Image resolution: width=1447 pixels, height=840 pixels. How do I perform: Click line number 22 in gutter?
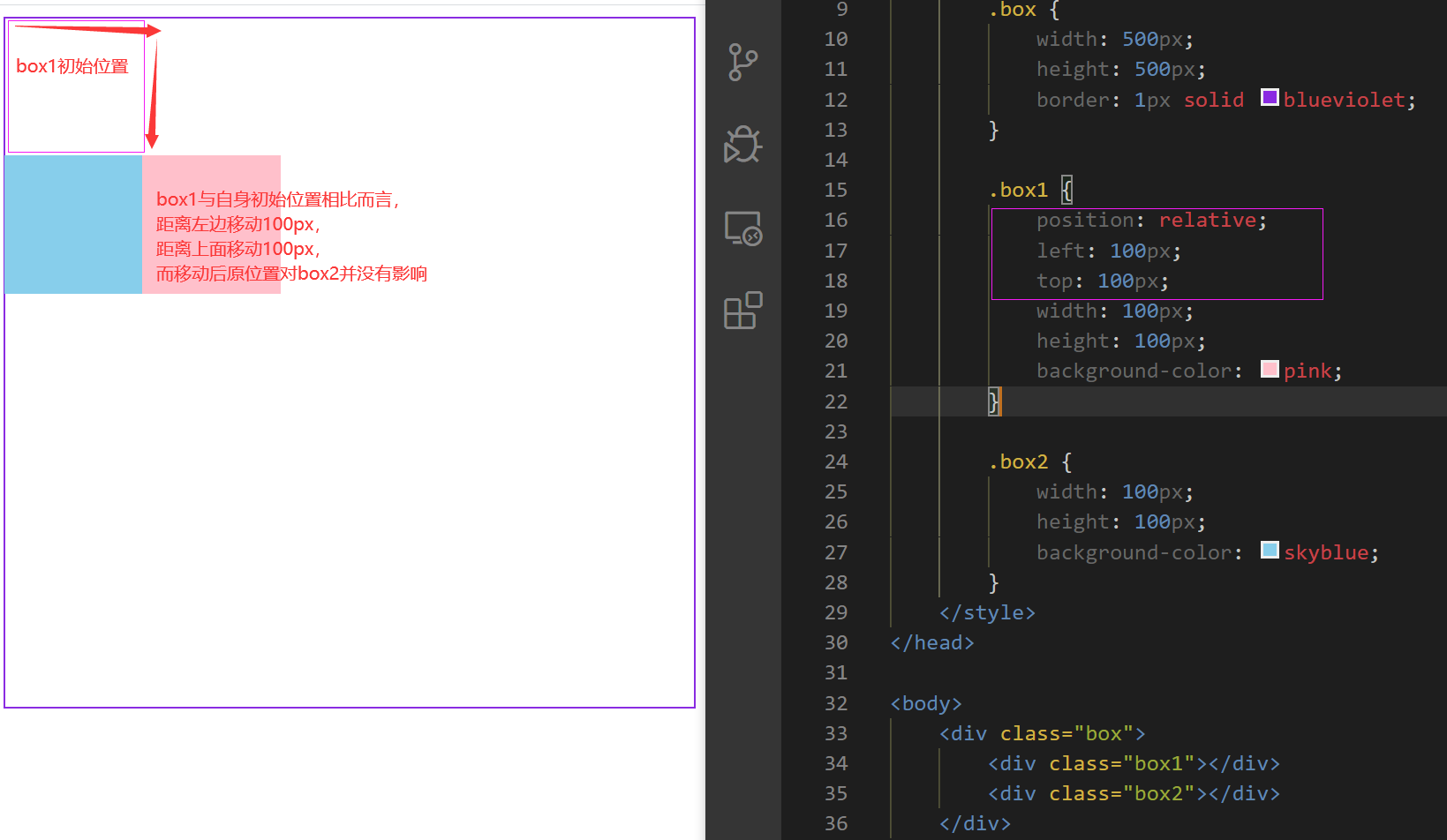point(836,401)
